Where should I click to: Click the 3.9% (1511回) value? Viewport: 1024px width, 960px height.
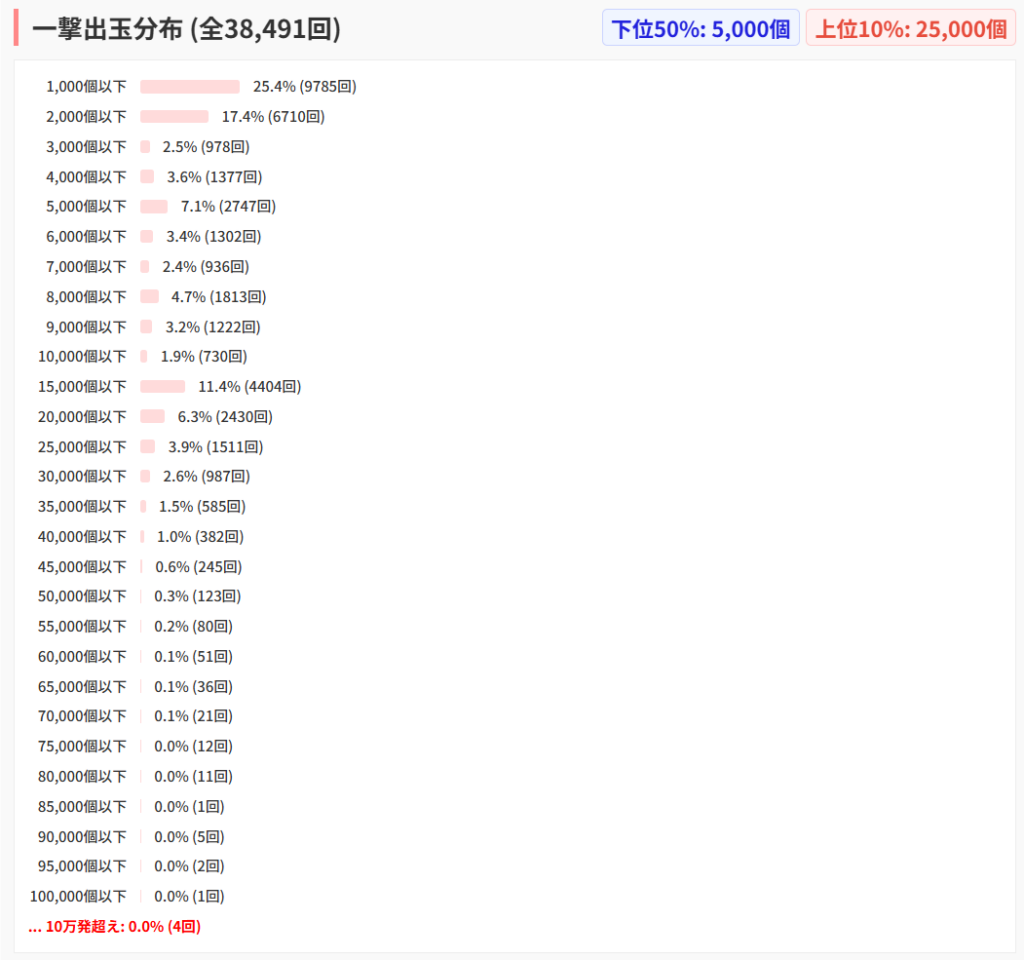(215, 447)
